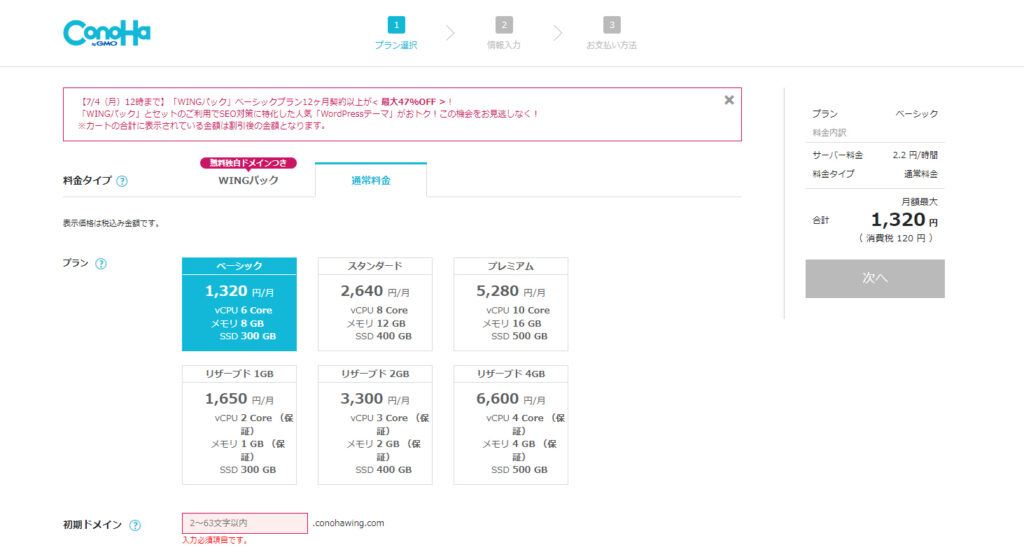Click the 料金内訳 label in summary
Image resolution: width=1024 pixels, height=559 pixels.
(829, 133)
